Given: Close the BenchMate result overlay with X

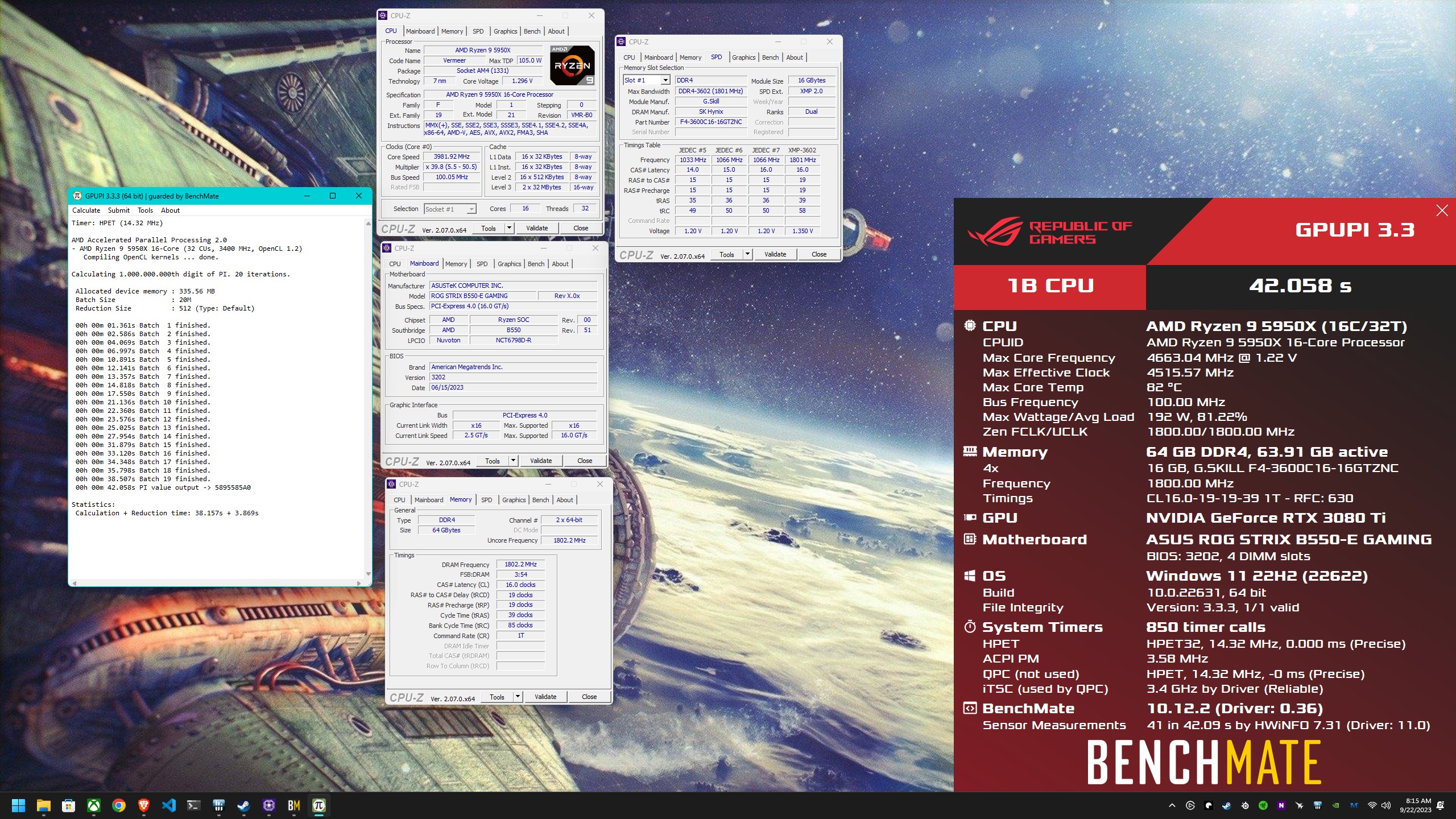Looking at the screenshot, I should (x=1442, y=211).
